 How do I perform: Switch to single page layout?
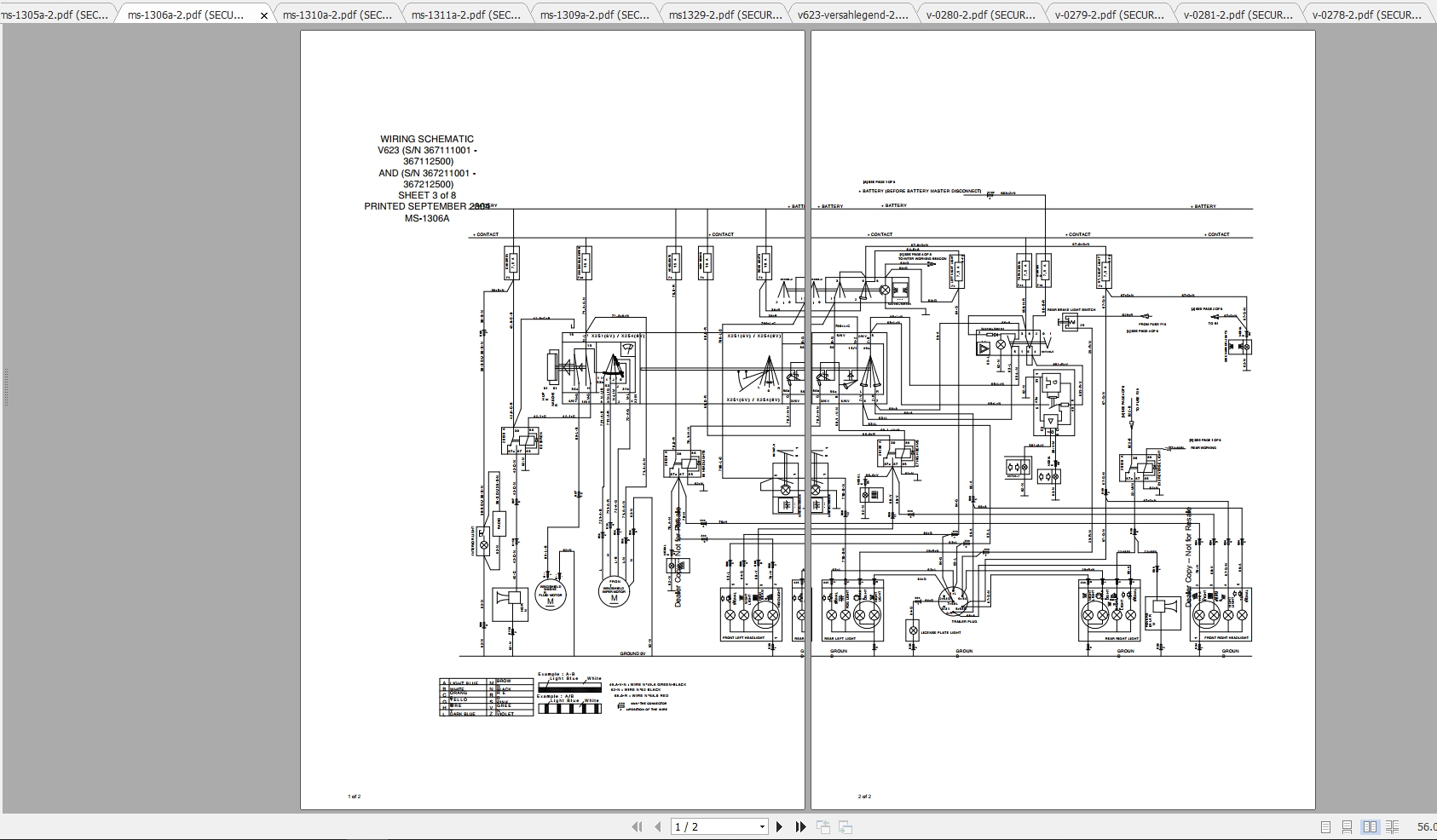tap(1326, 826)
